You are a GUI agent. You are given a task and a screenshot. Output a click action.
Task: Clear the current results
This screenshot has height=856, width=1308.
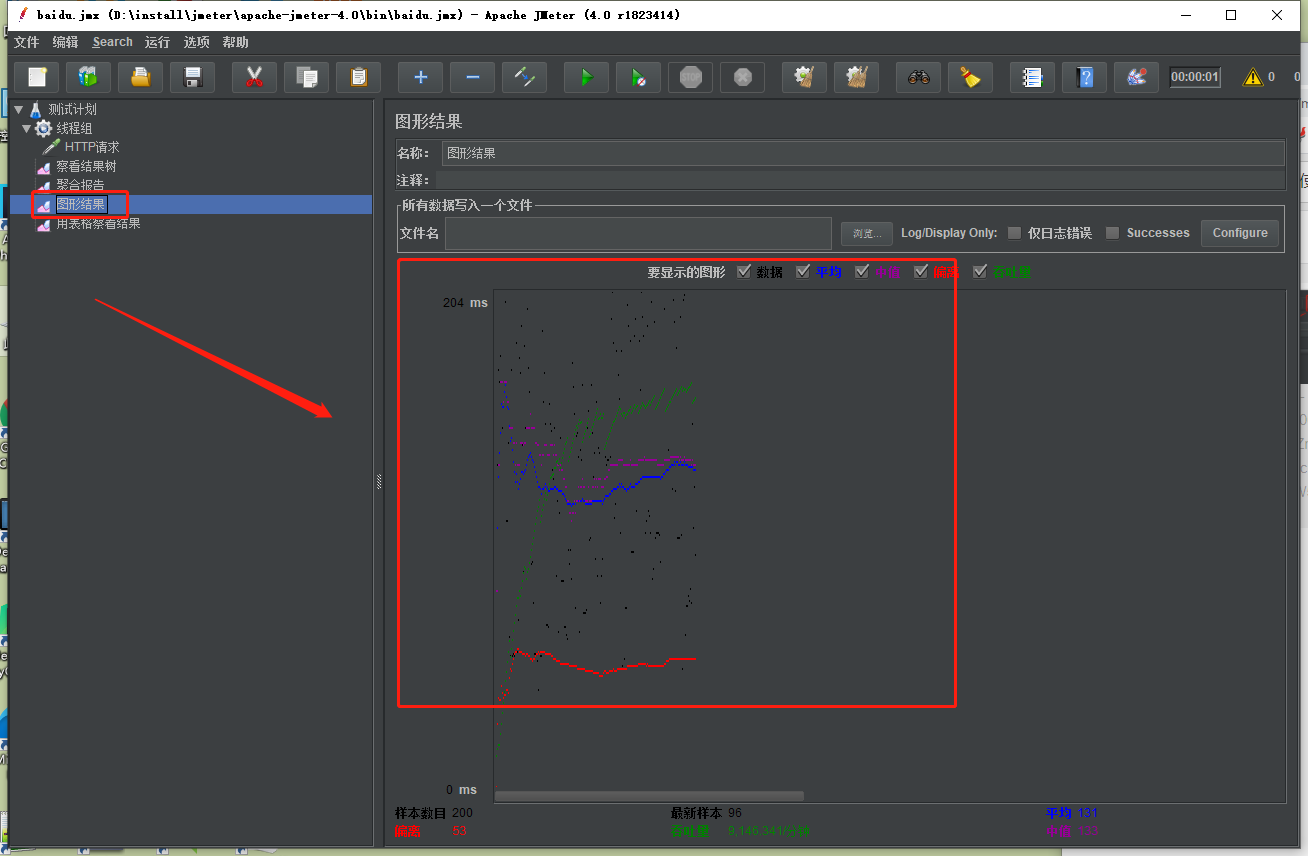coord(805,77)
